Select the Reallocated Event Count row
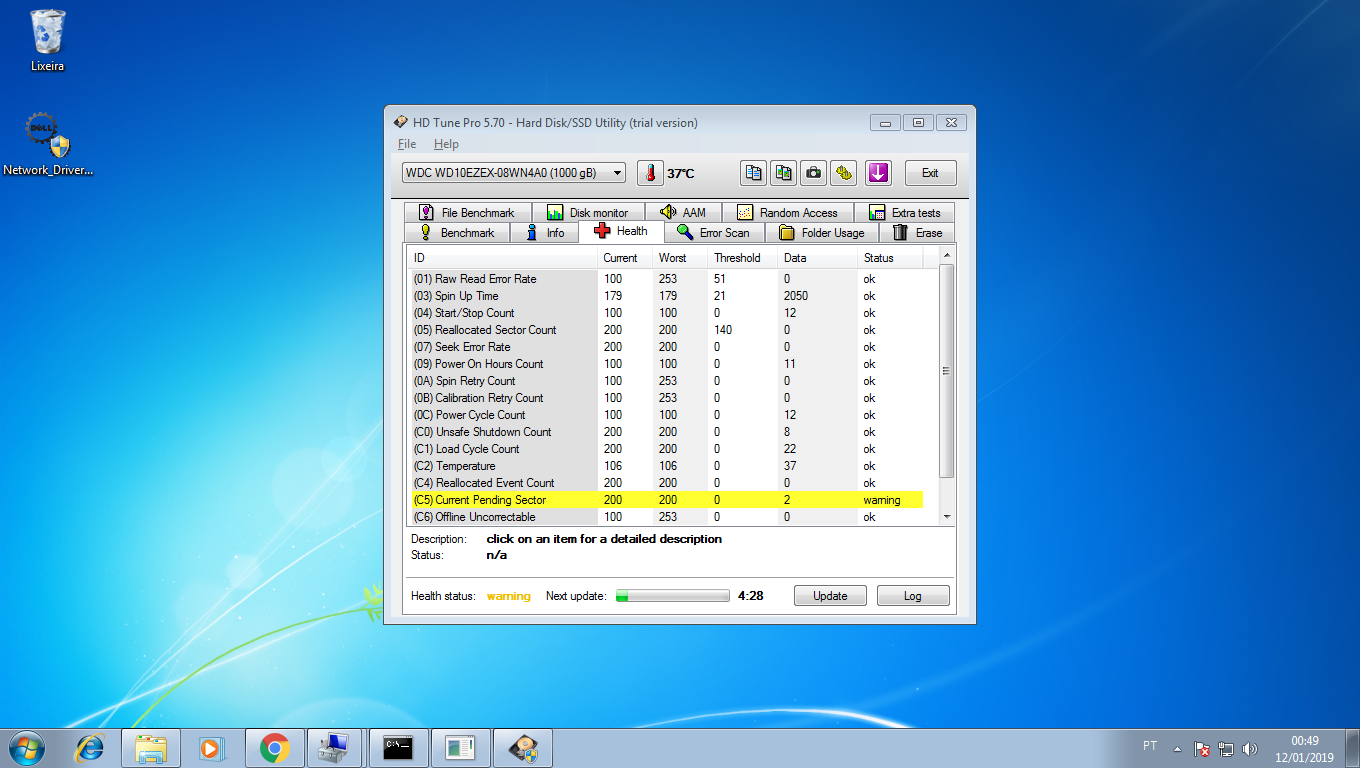The height and width of the screenshot is (768, 1360). point(667,483)
